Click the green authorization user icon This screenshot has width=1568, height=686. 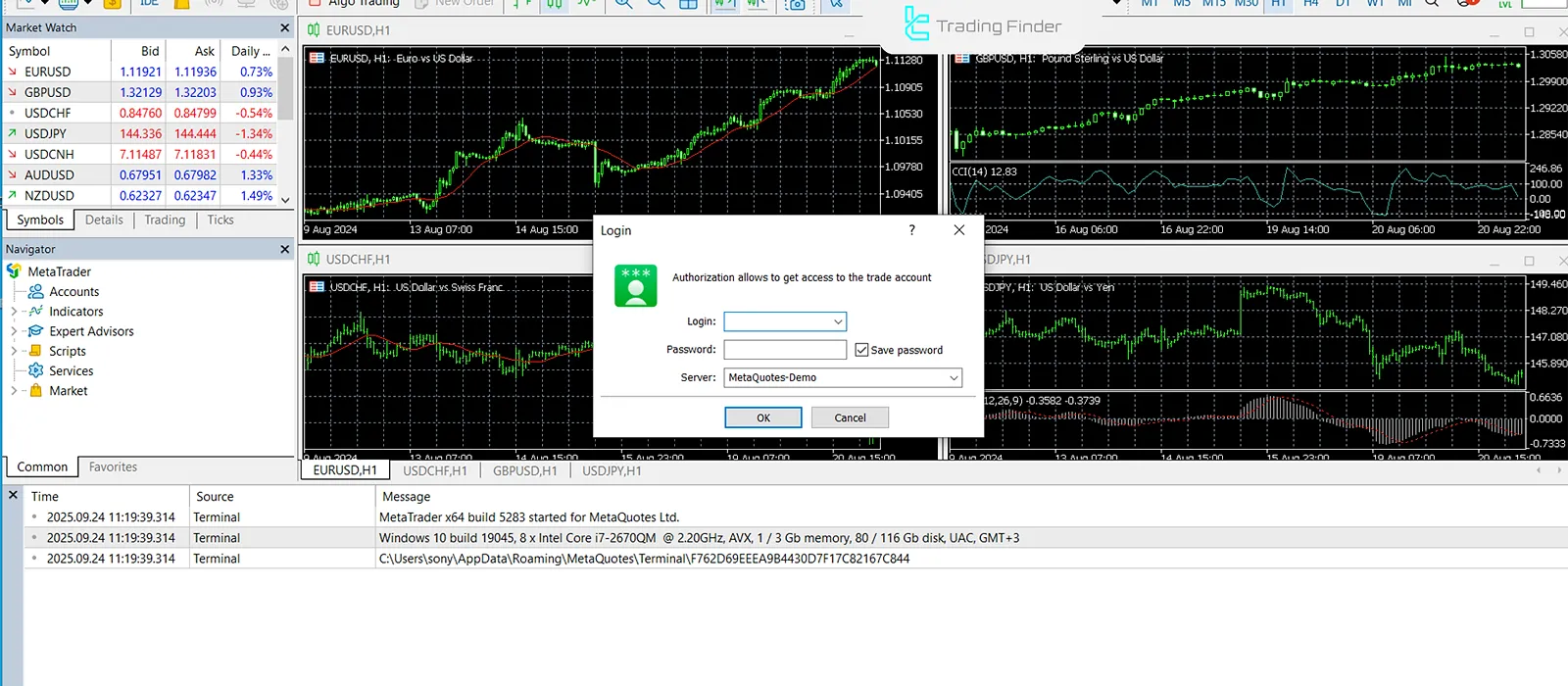635,285
